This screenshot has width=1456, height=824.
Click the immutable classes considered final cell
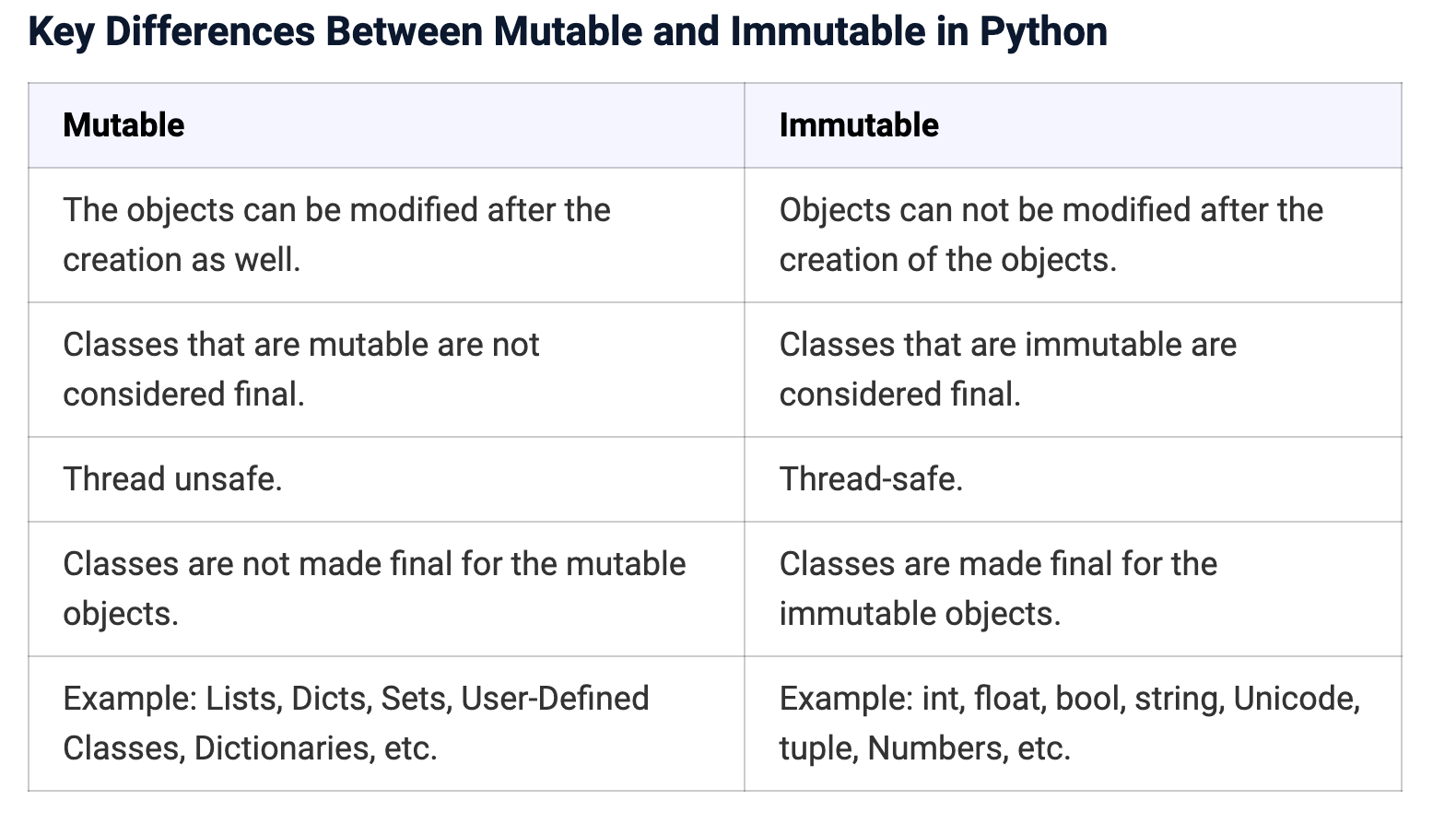click(1073, 370)
